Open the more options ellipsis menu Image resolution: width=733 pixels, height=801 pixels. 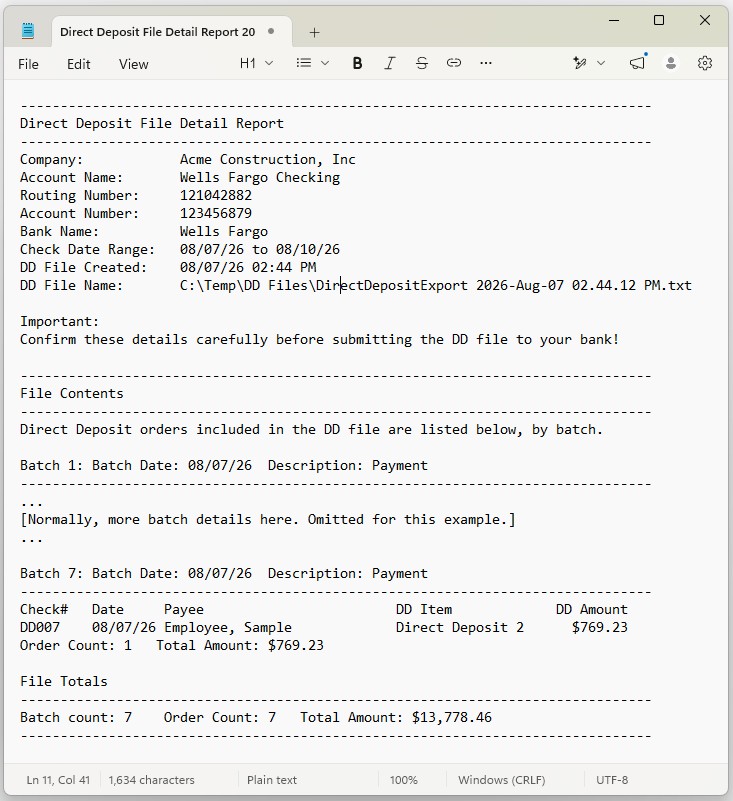[x=486, y=63]
